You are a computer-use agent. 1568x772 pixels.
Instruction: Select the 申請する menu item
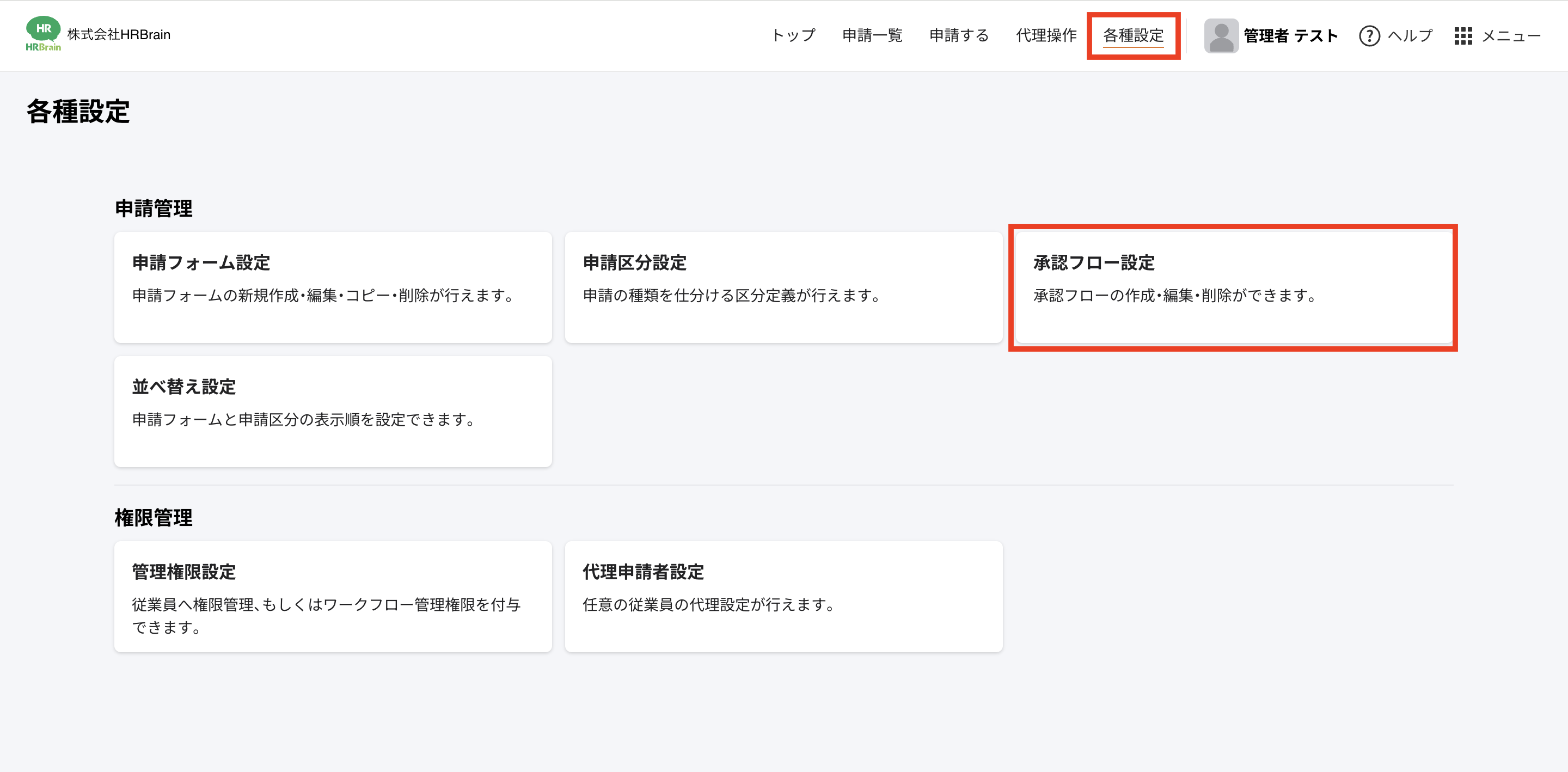959,35
